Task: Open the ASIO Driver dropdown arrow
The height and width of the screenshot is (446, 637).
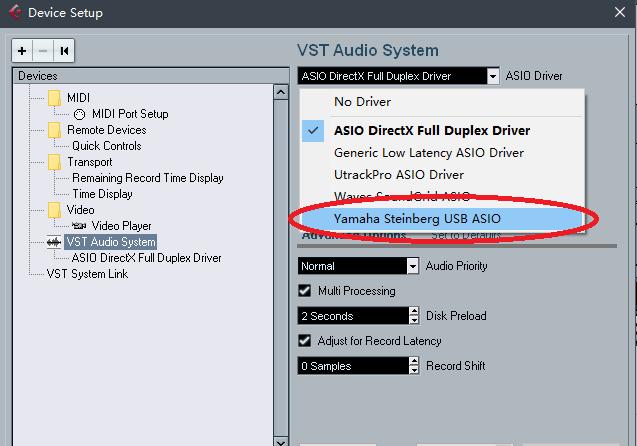Action: pos(492,76)
